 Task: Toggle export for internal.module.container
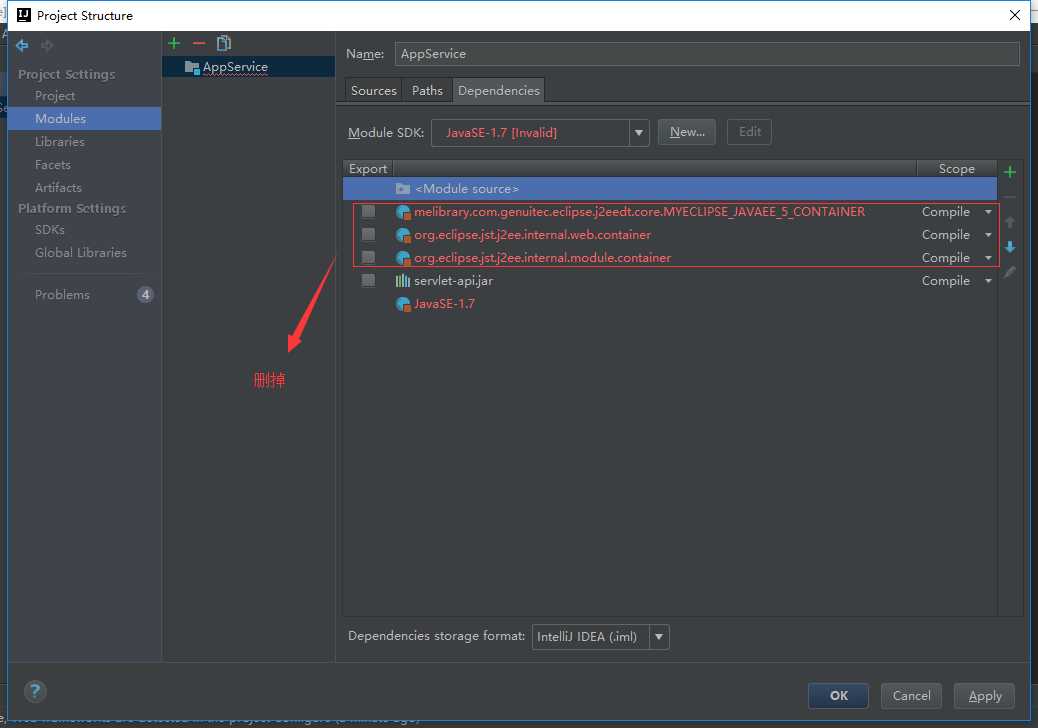click(x=369, y=257)
